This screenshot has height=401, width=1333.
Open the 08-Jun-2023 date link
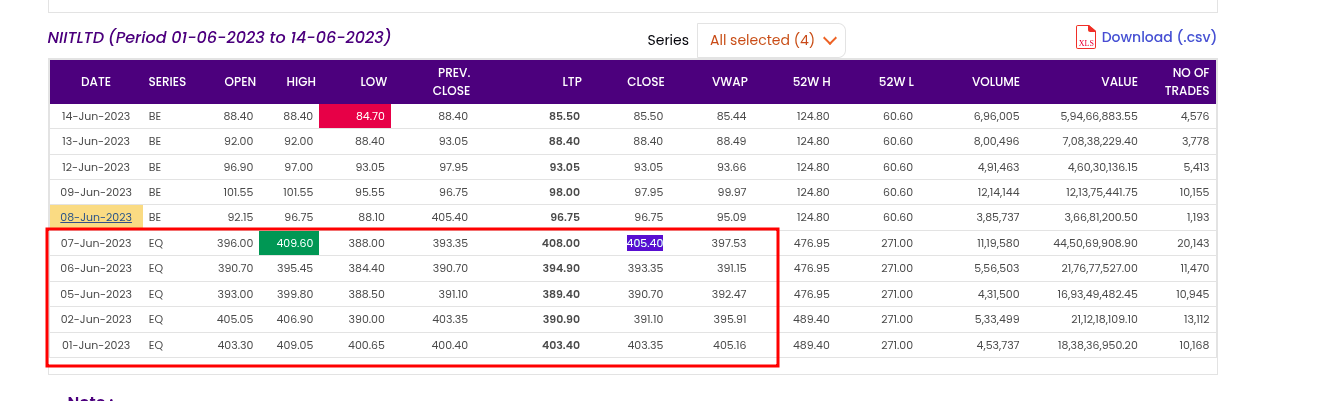[x=96, y=217]
